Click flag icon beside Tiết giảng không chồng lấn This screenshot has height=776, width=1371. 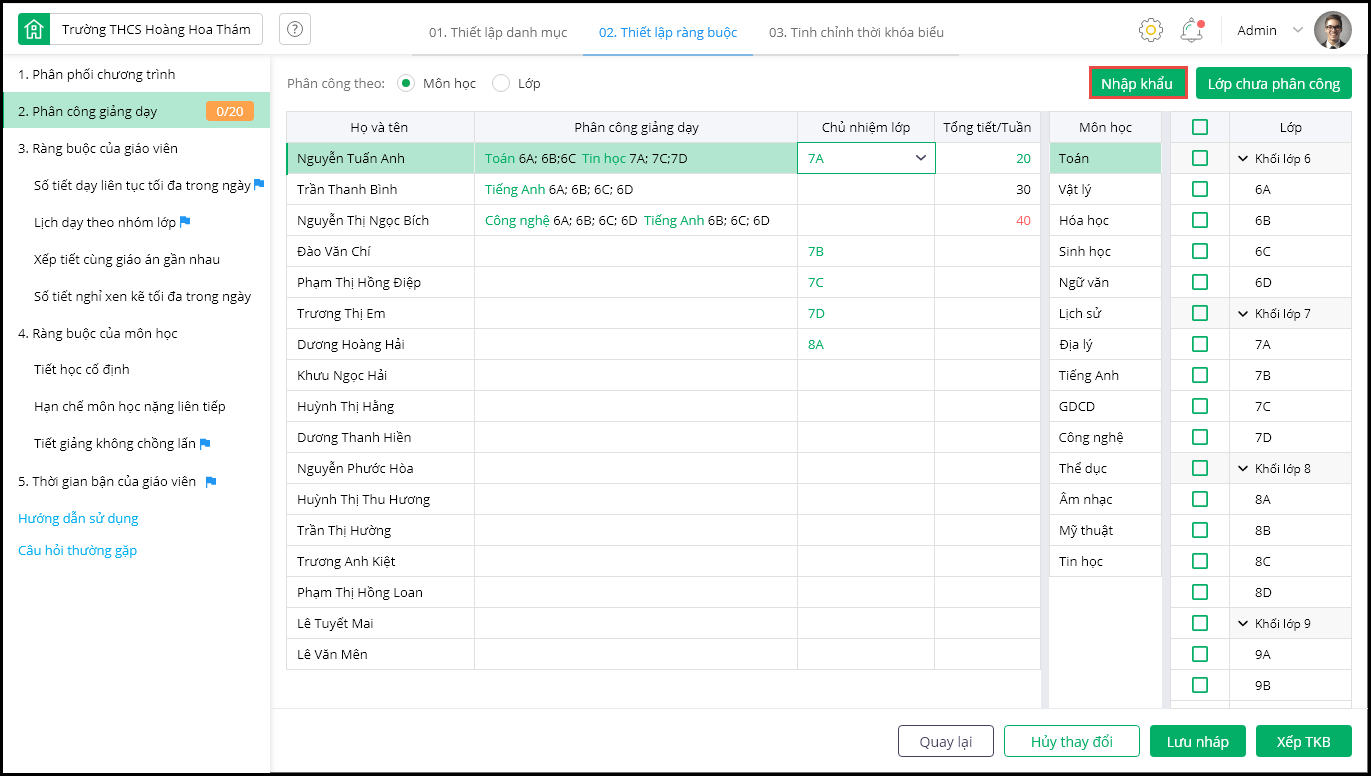205,444
